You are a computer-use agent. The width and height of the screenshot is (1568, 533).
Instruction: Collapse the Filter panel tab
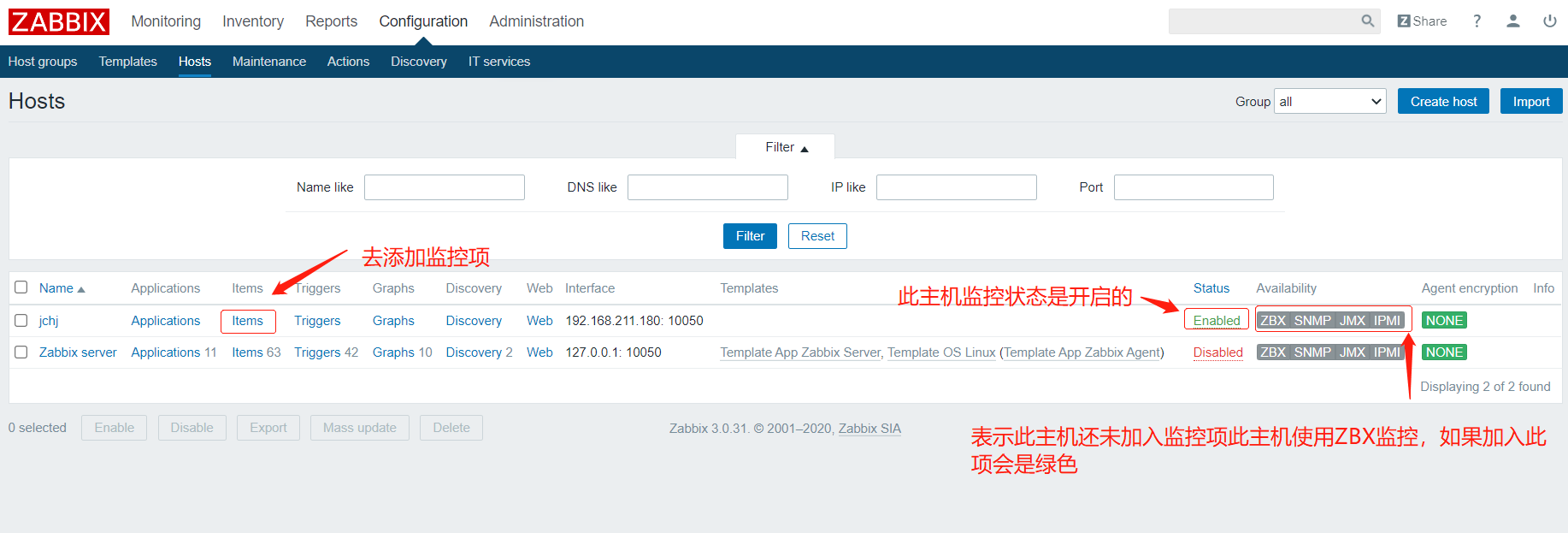pos(786,147)
